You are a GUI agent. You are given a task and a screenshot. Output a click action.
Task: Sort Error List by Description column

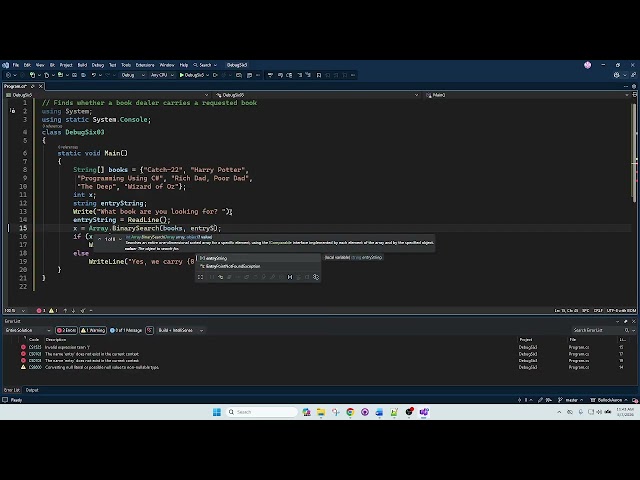[56, 340]
